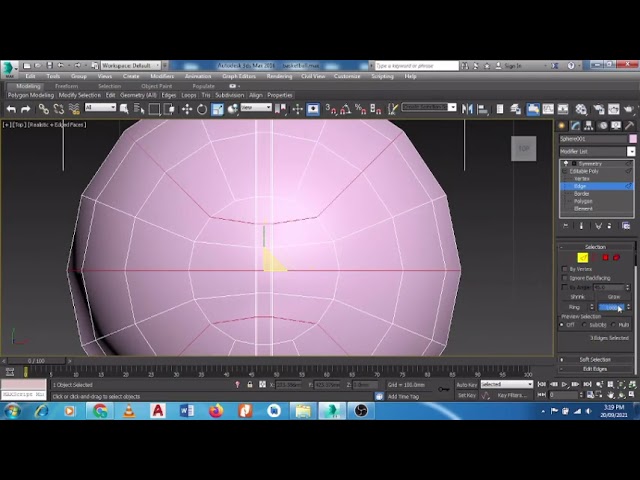Select the Multi preview selection radio

tap(613, 325)
